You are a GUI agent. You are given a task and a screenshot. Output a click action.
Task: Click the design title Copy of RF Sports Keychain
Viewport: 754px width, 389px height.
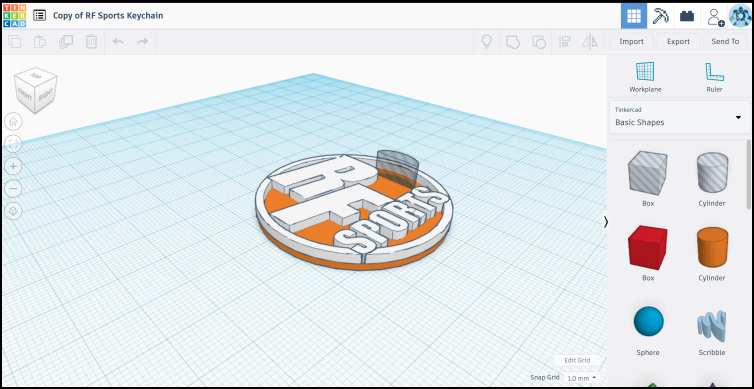(x=108, y=15)
